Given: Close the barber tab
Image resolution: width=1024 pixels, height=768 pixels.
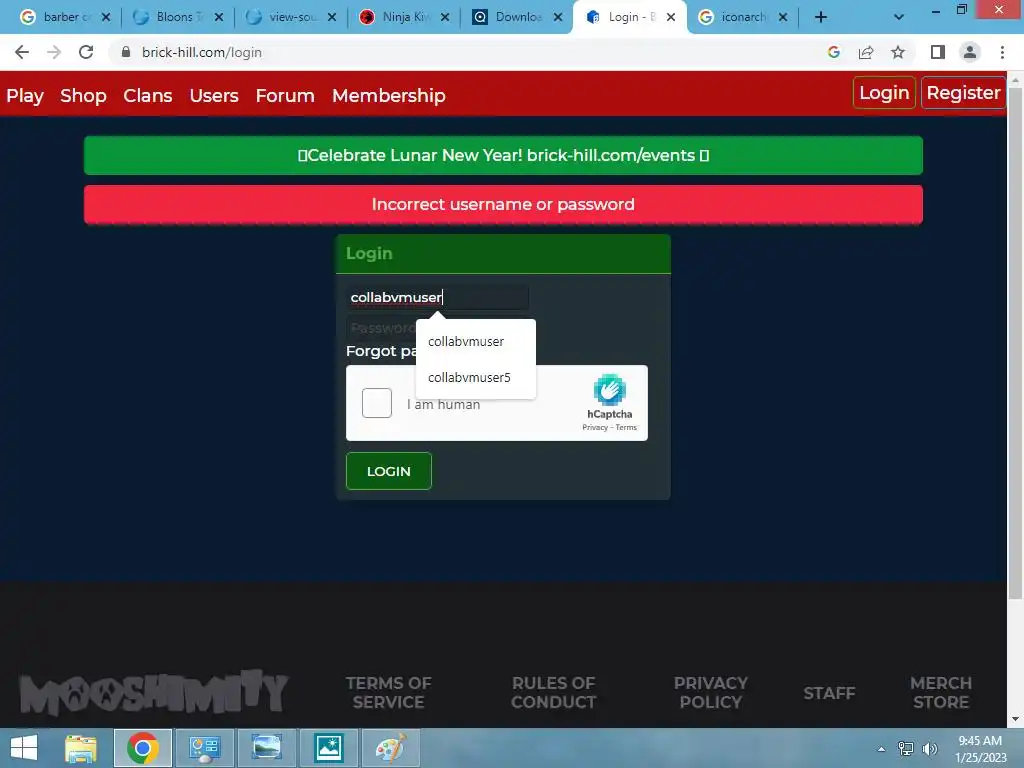Looking at the screenshot, I should point(106,17).
